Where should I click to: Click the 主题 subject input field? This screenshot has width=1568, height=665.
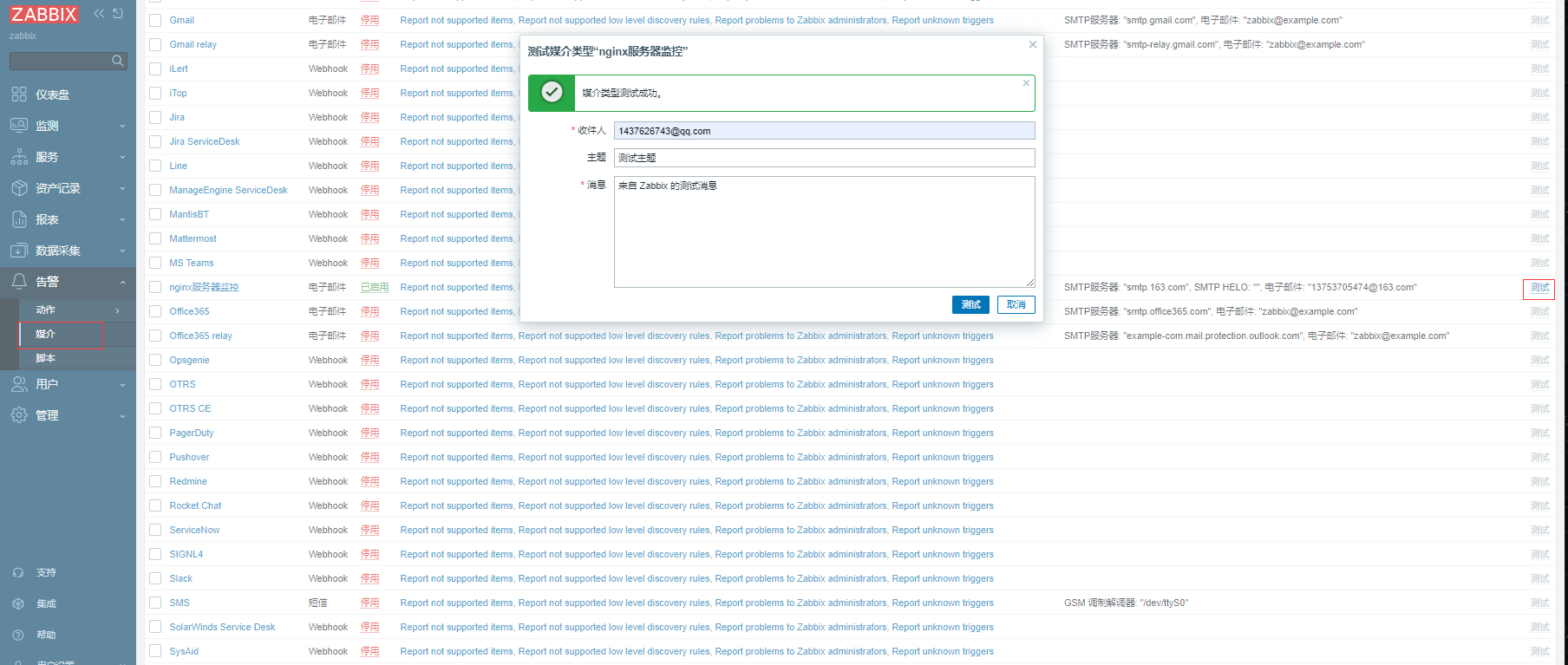click(824, 158)
